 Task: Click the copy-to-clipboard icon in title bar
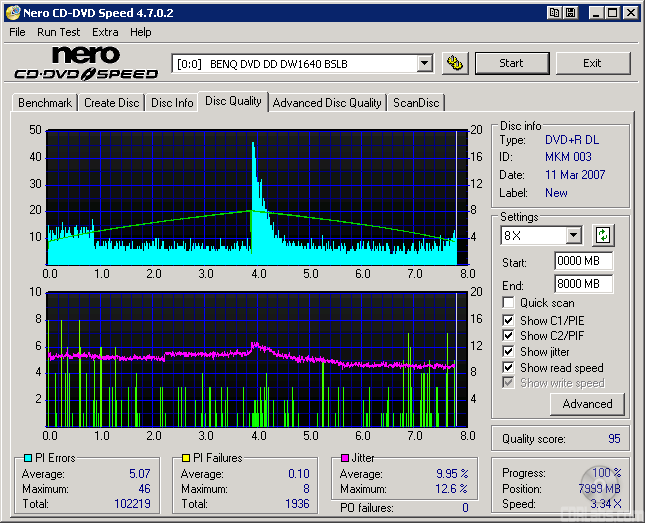coord(554,13)
